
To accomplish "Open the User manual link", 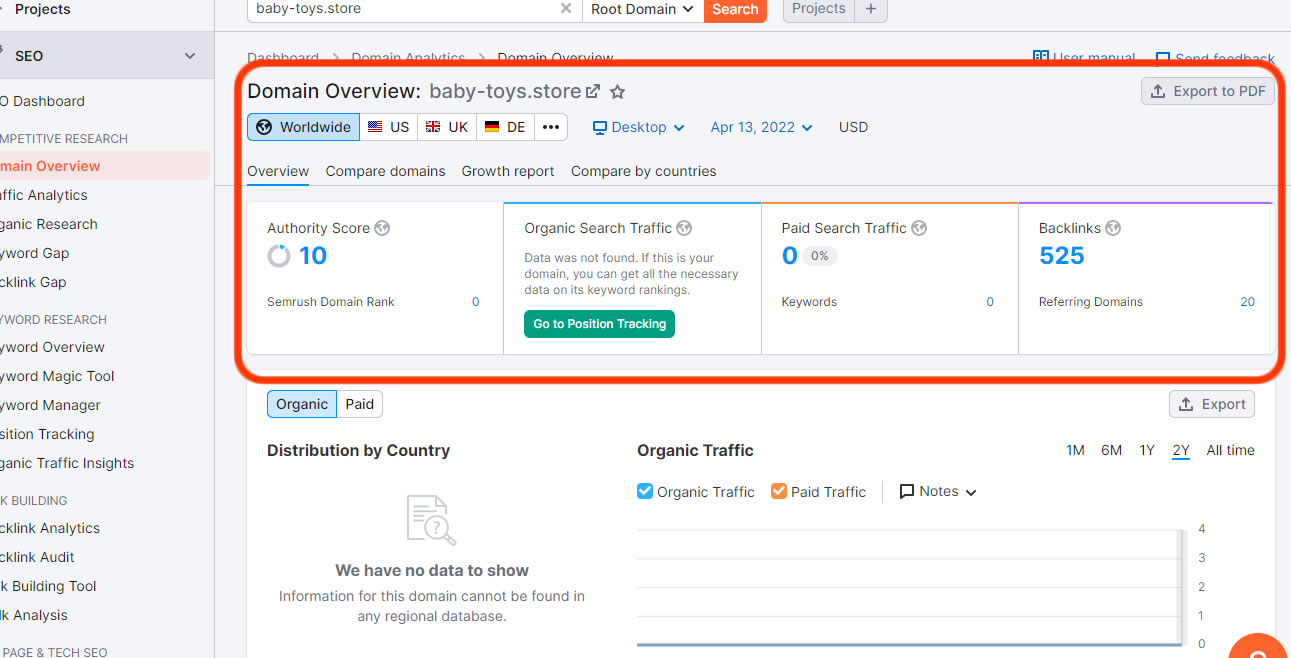I will [1084, 58].
